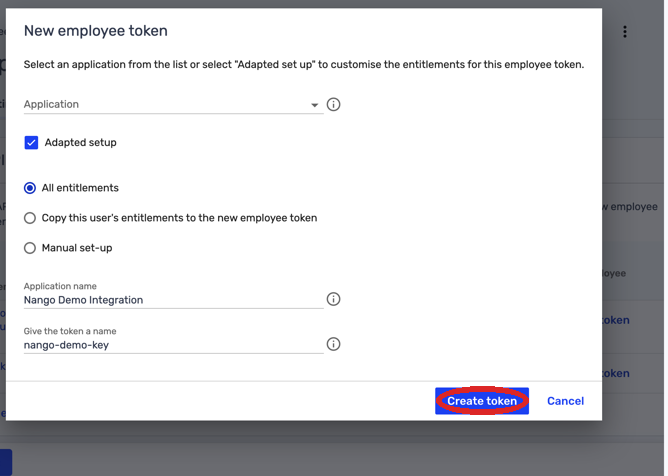Viewport: 668px width, 476px height.
Task: Click the blue button behind the dialog
Action: [x=6, y=462]
